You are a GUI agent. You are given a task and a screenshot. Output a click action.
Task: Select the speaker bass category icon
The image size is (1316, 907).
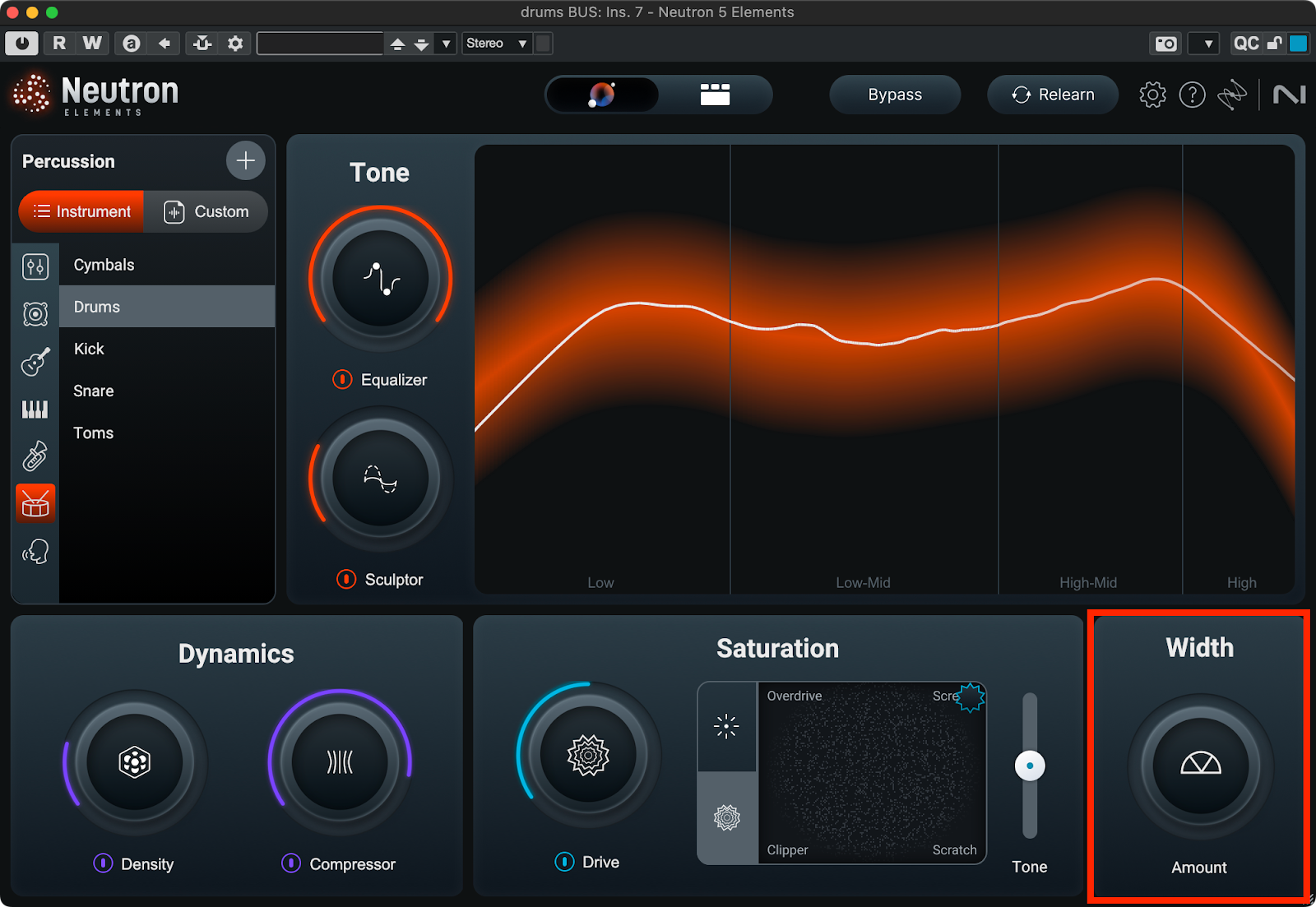[x=35, y=313]
